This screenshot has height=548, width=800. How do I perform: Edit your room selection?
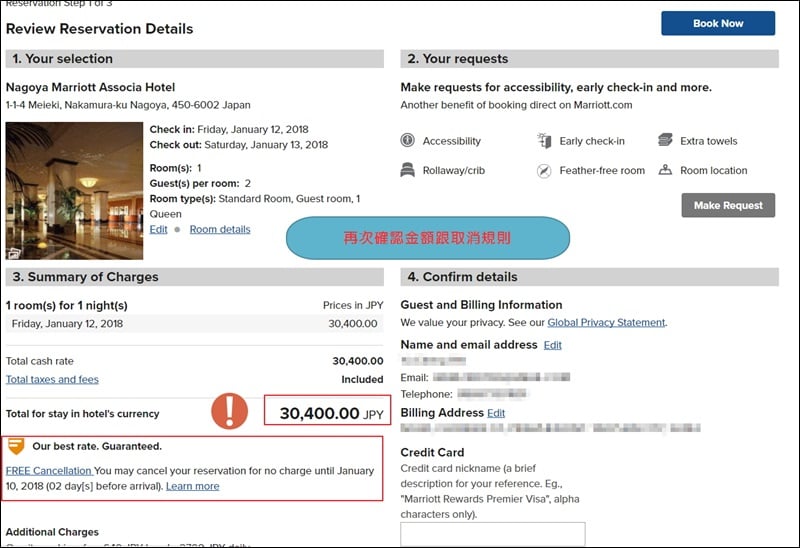(158, 230)
